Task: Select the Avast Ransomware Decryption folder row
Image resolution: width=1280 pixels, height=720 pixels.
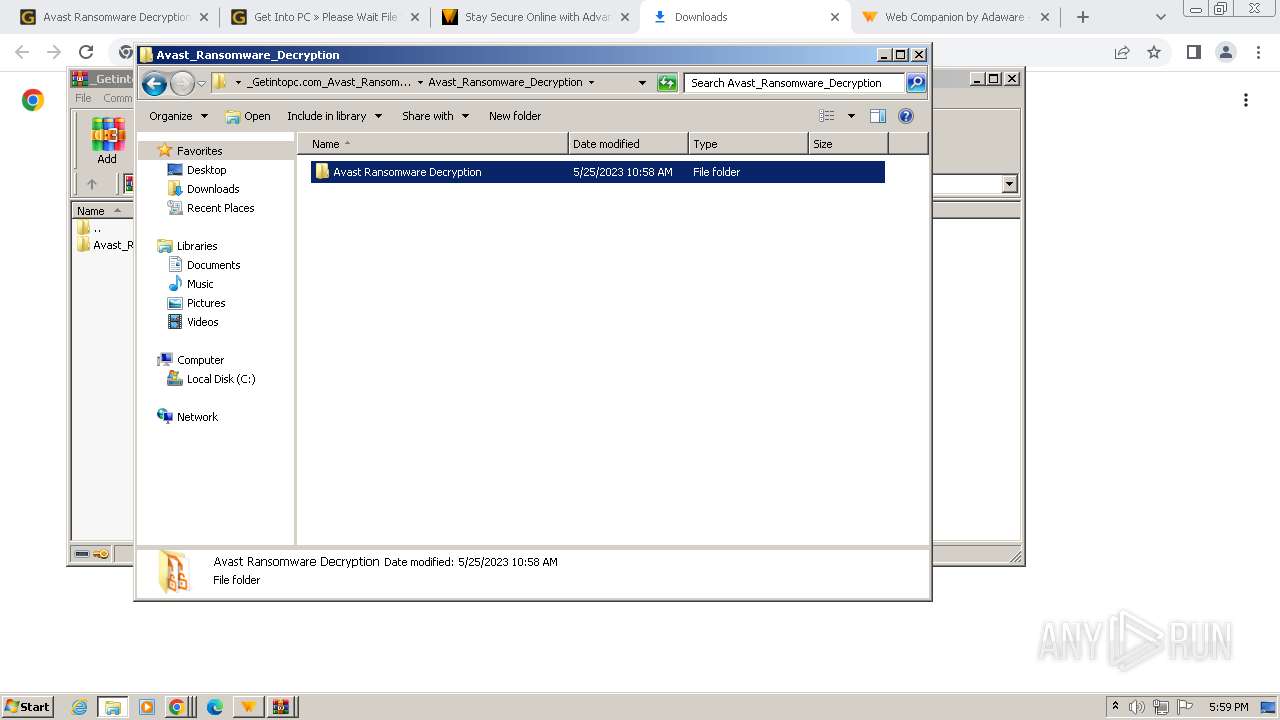Action: click(597, 172)
